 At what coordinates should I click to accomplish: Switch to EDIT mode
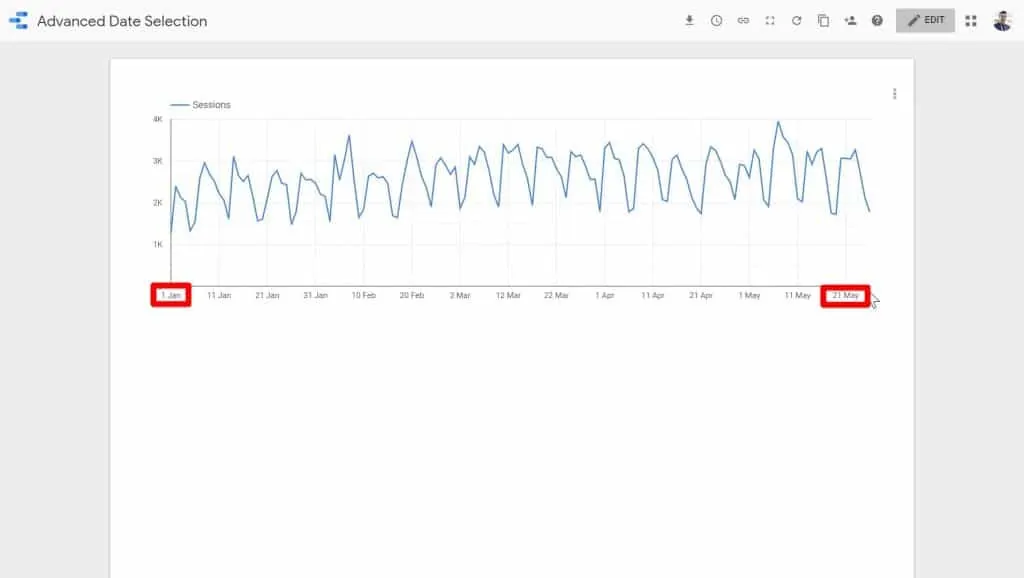(x=924, y=20)
